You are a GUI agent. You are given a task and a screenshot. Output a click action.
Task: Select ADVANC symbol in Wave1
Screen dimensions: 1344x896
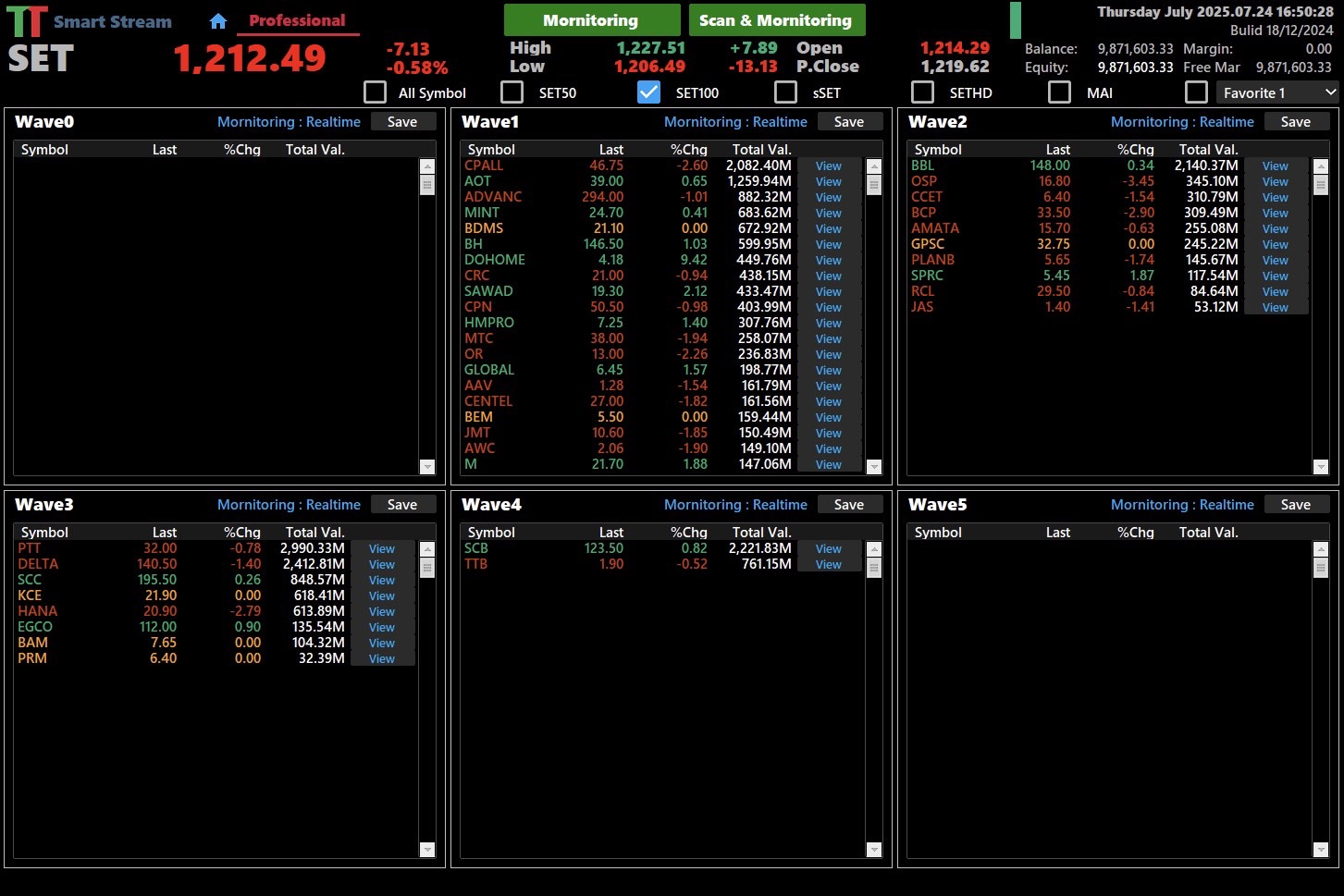point(493,197)
